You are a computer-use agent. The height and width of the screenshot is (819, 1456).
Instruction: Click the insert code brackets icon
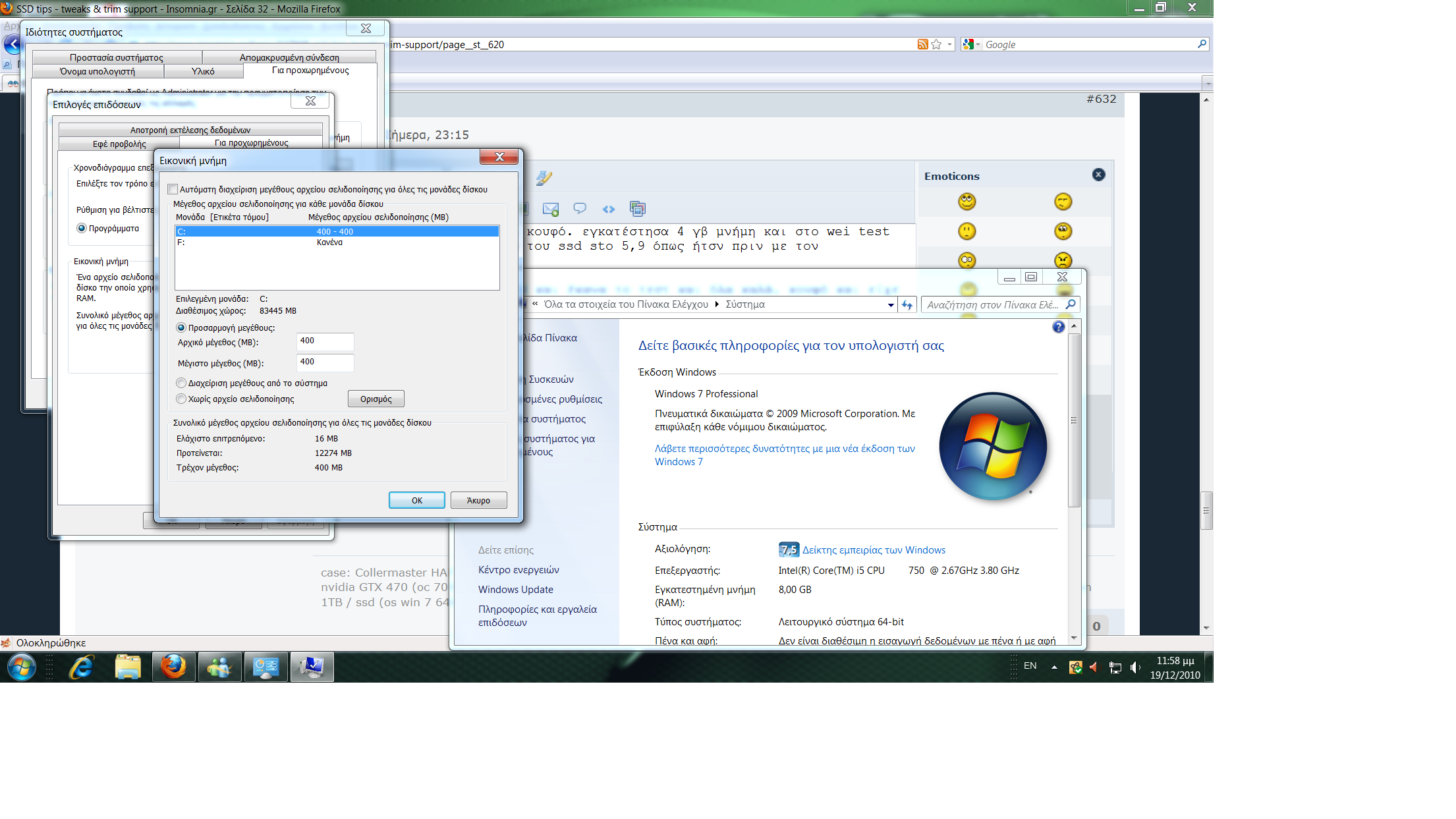pyautogui.click(x=608, y=209)
